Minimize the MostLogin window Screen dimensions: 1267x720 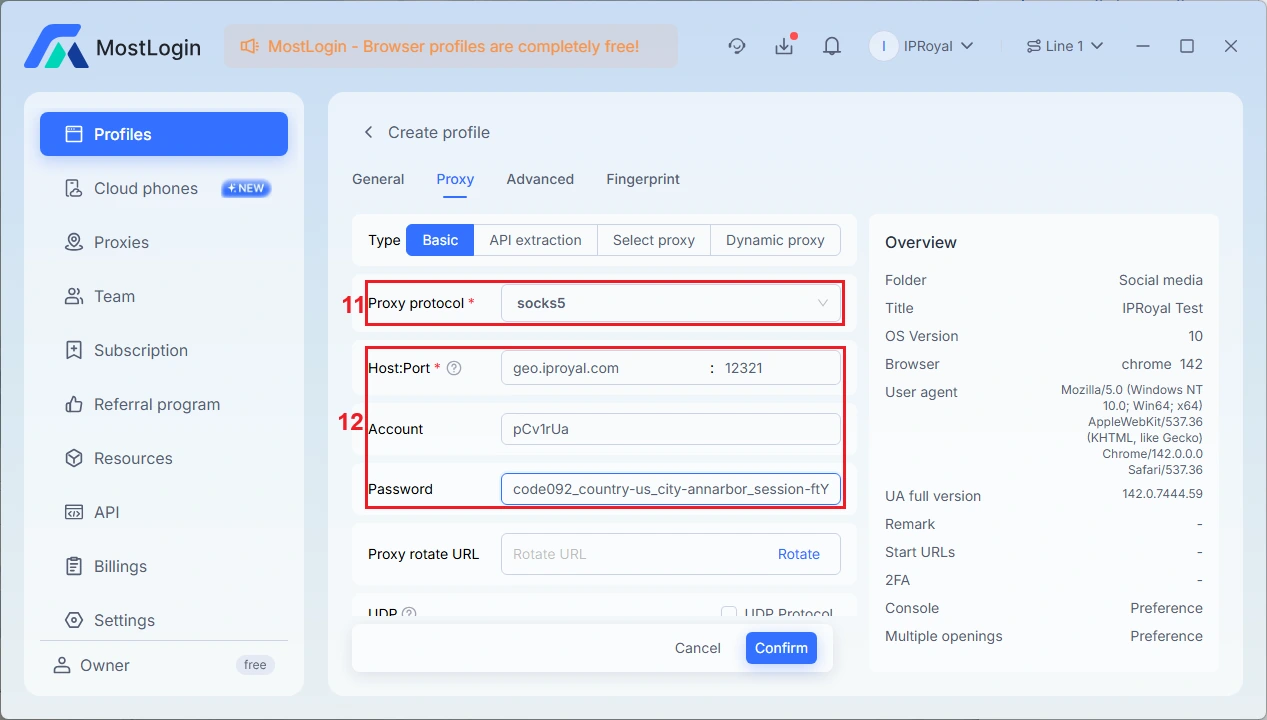1141,46
